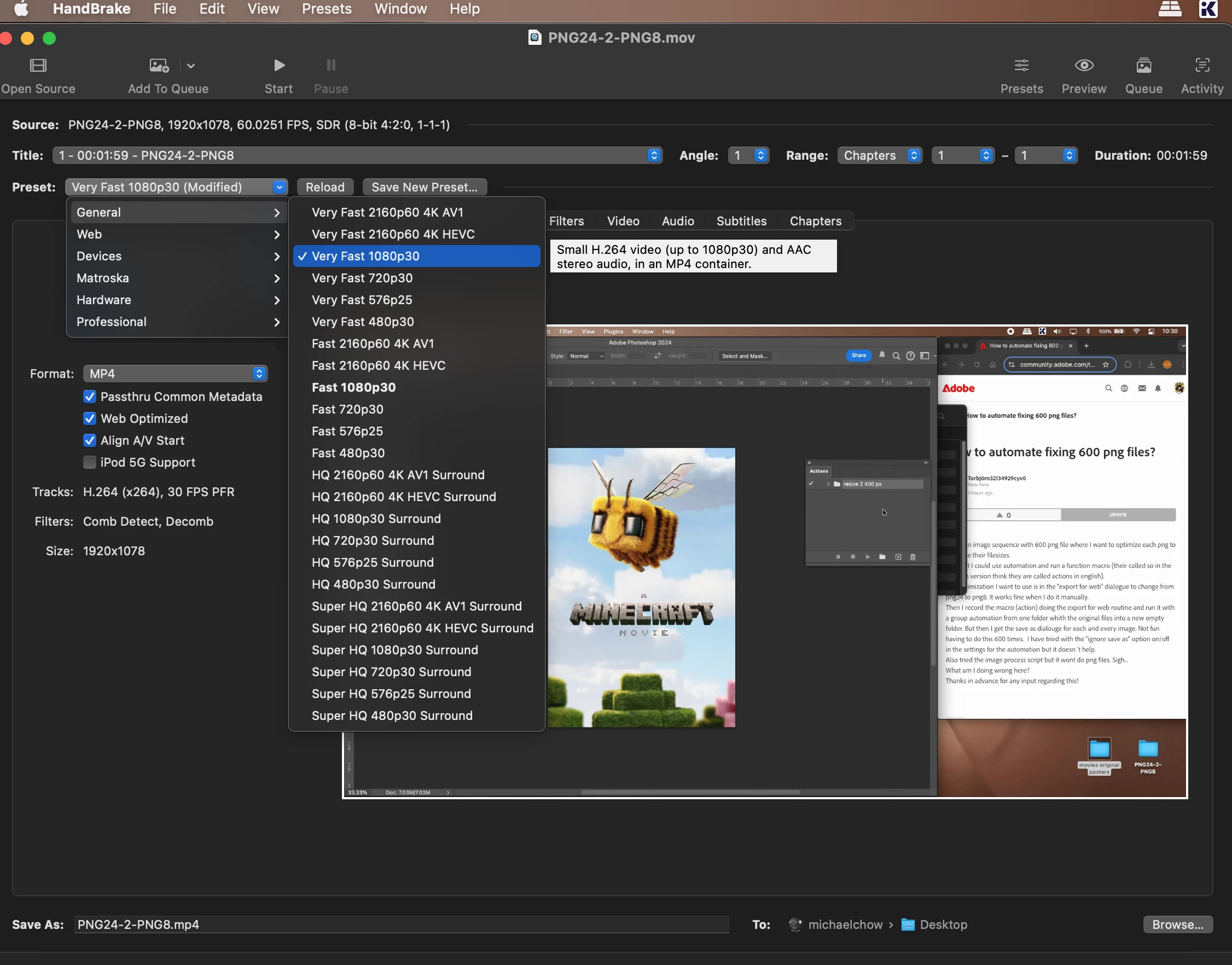Open the Presets panel icon
The height and width of the screenshot is (965, 1232).
tap(1021, 66)
